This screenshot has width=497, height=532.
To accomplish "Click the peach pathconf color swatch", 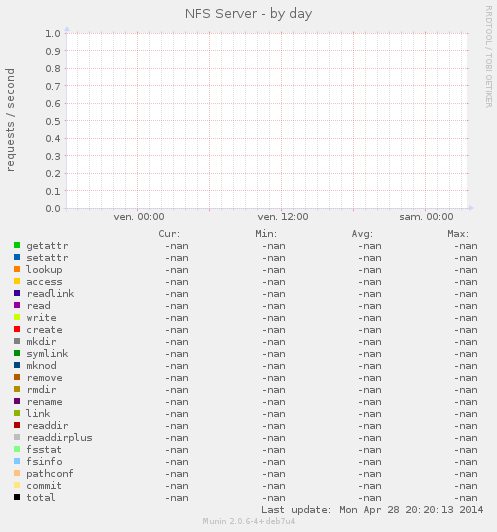I will [x=17, y=473].
